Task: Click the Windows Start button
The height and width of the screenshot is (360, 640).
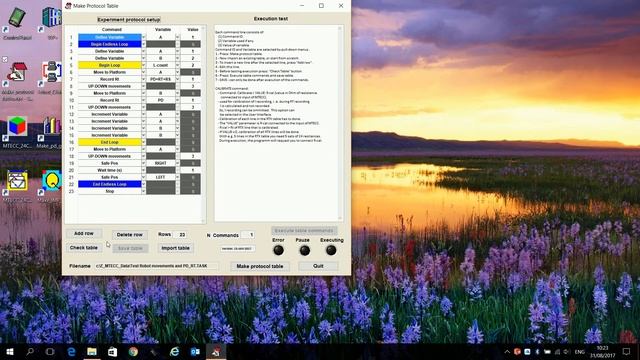Action: tap(9, 351)
